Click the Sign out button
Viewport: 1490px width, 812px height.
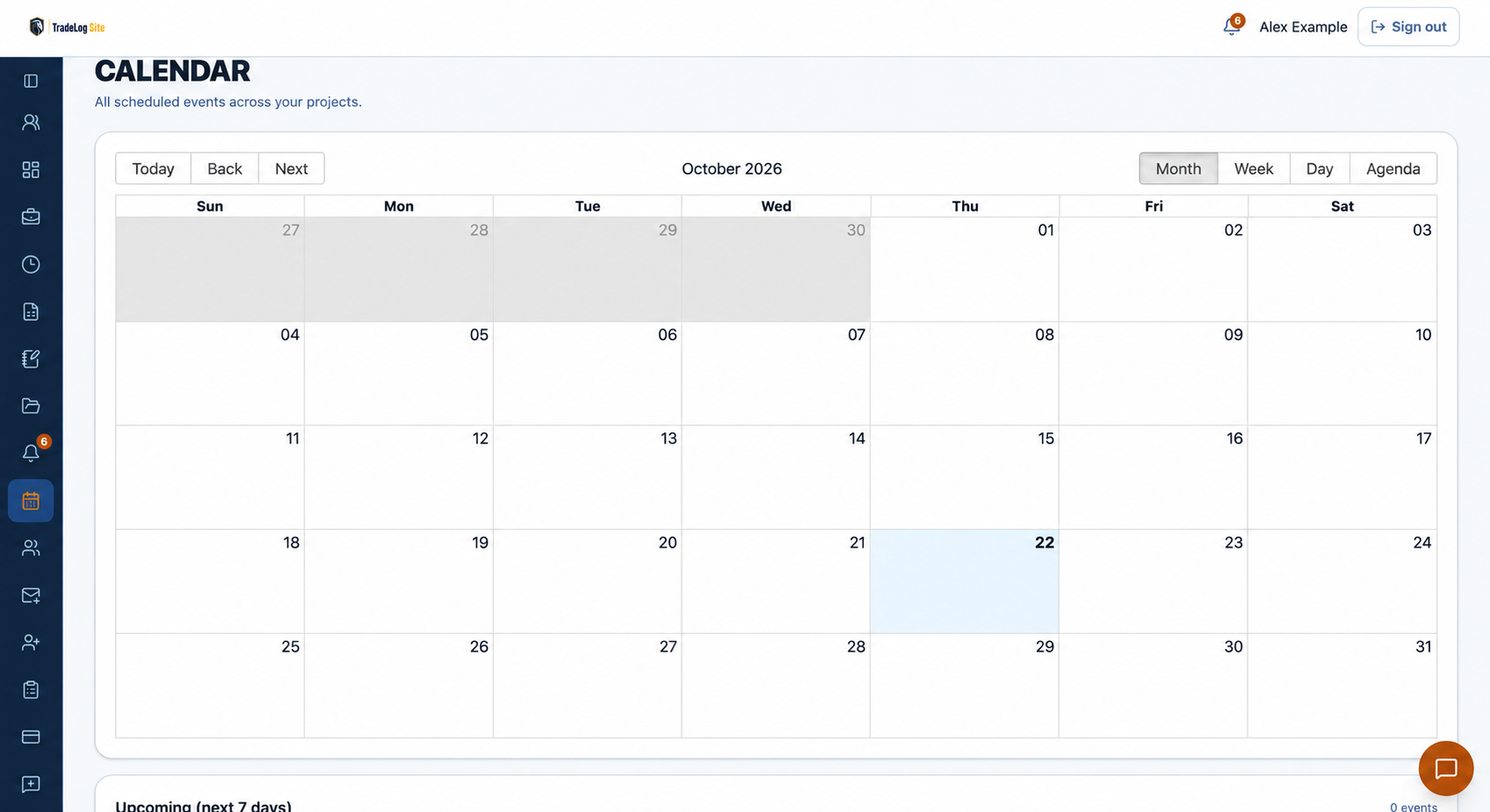(x=1408, y=26)
